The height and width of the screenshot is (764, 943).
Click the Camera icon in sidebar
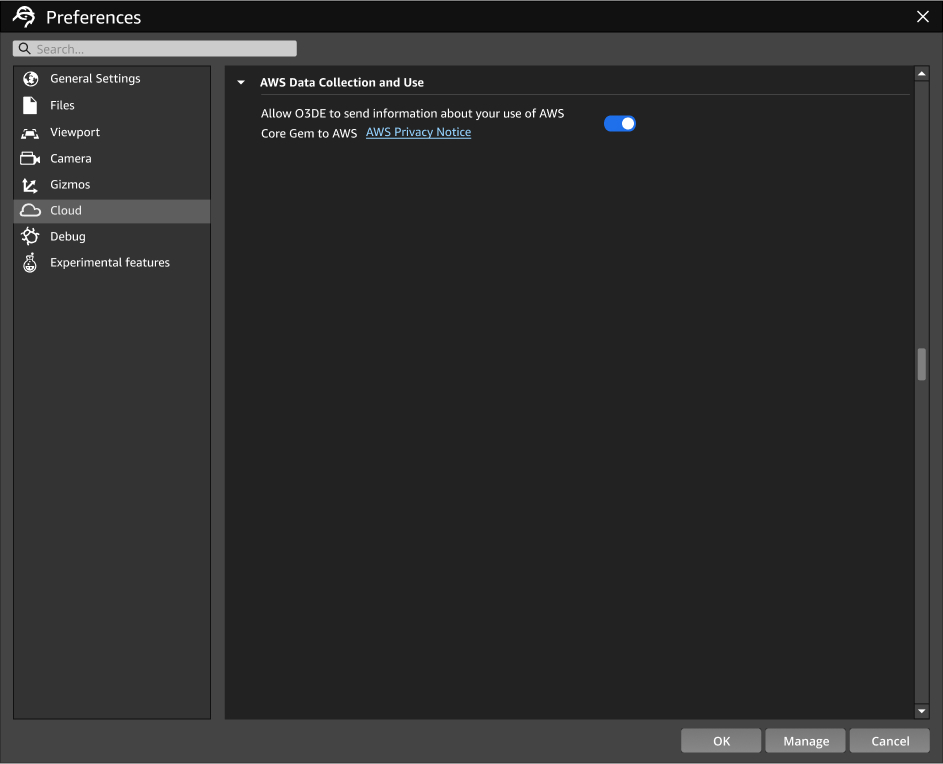(x=30, y=159)
